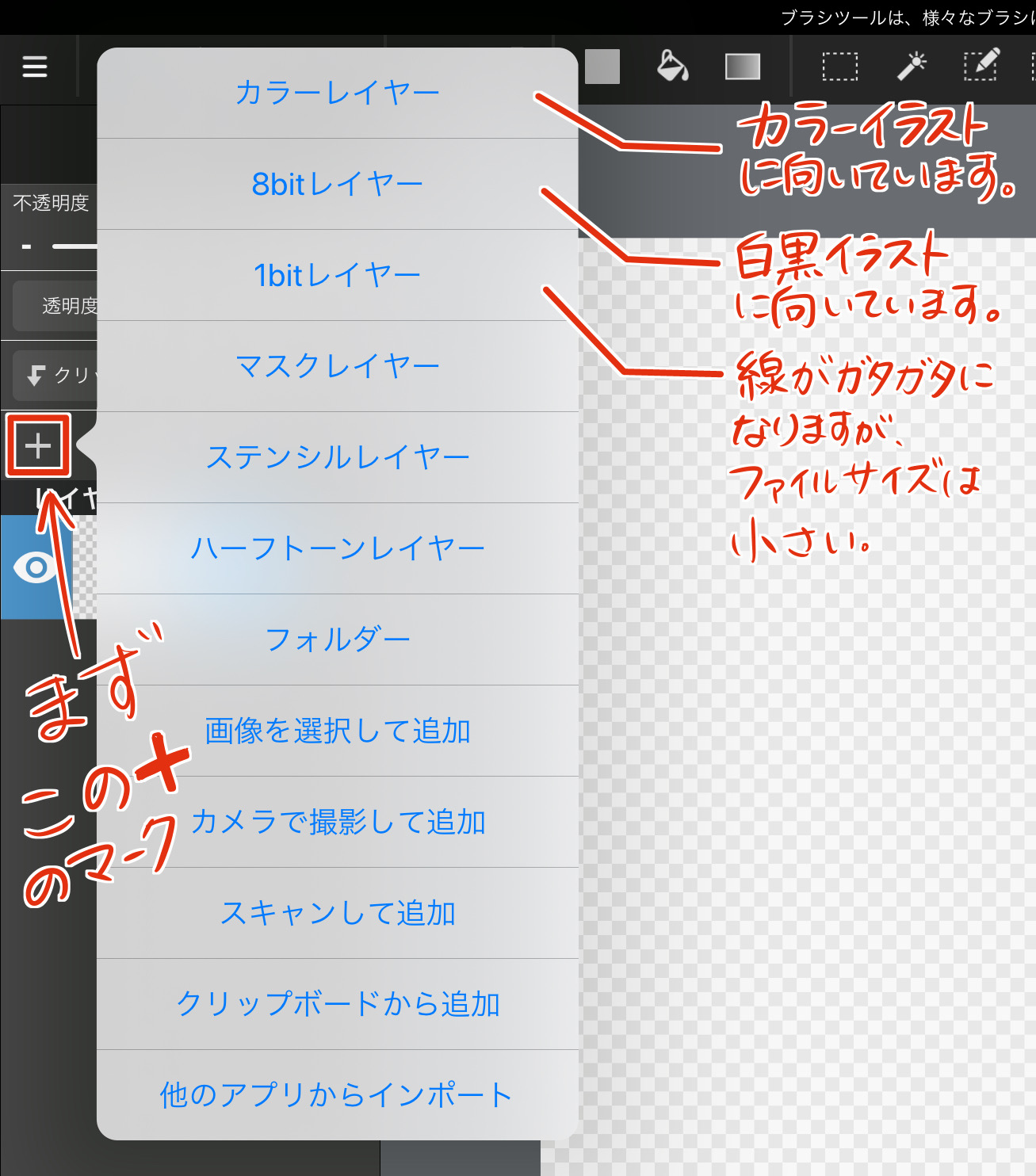Select スキャンして追加 option
This screenshot has height=1176, width=1036.
[x=338, y=914]
